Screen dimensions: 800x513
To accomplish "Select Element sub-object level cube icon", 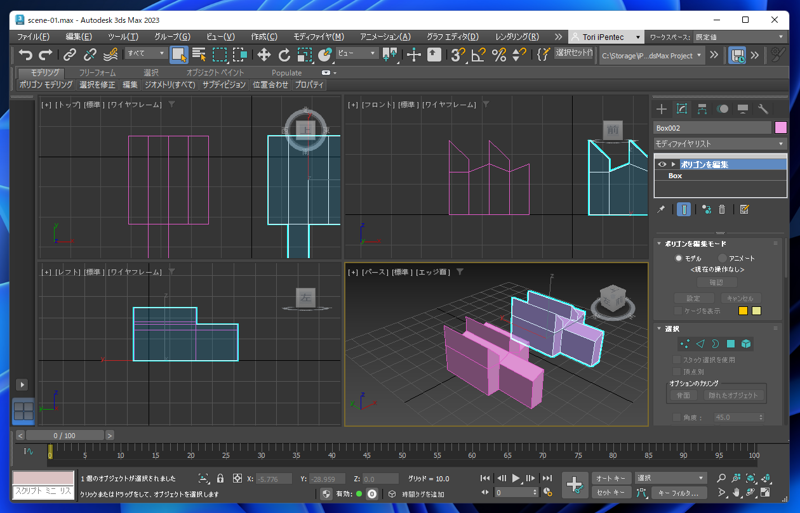I will pyautogui.click(x=746, y=344).
